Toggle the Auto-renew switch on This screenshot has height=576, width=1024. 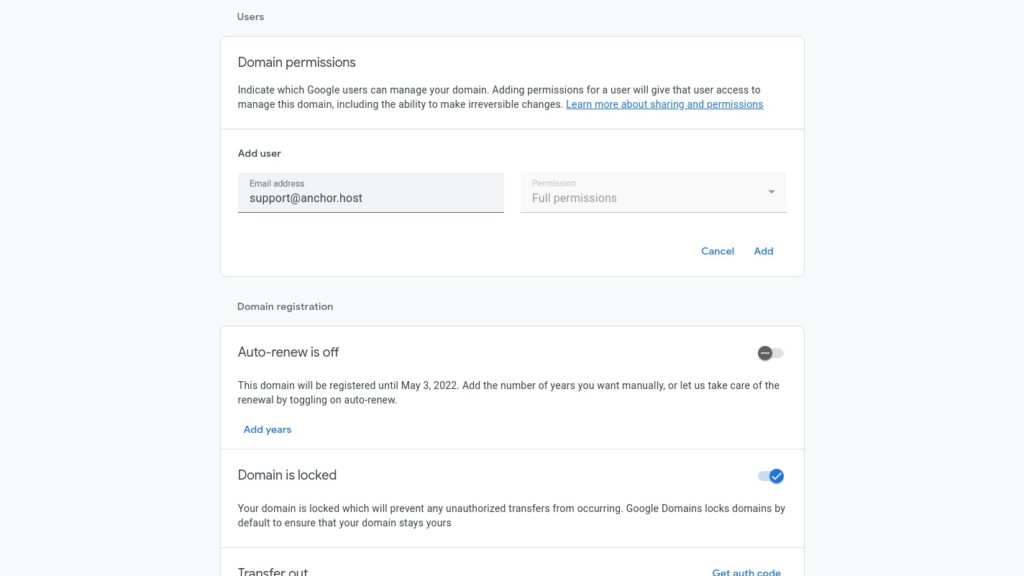tap(770, 353)
